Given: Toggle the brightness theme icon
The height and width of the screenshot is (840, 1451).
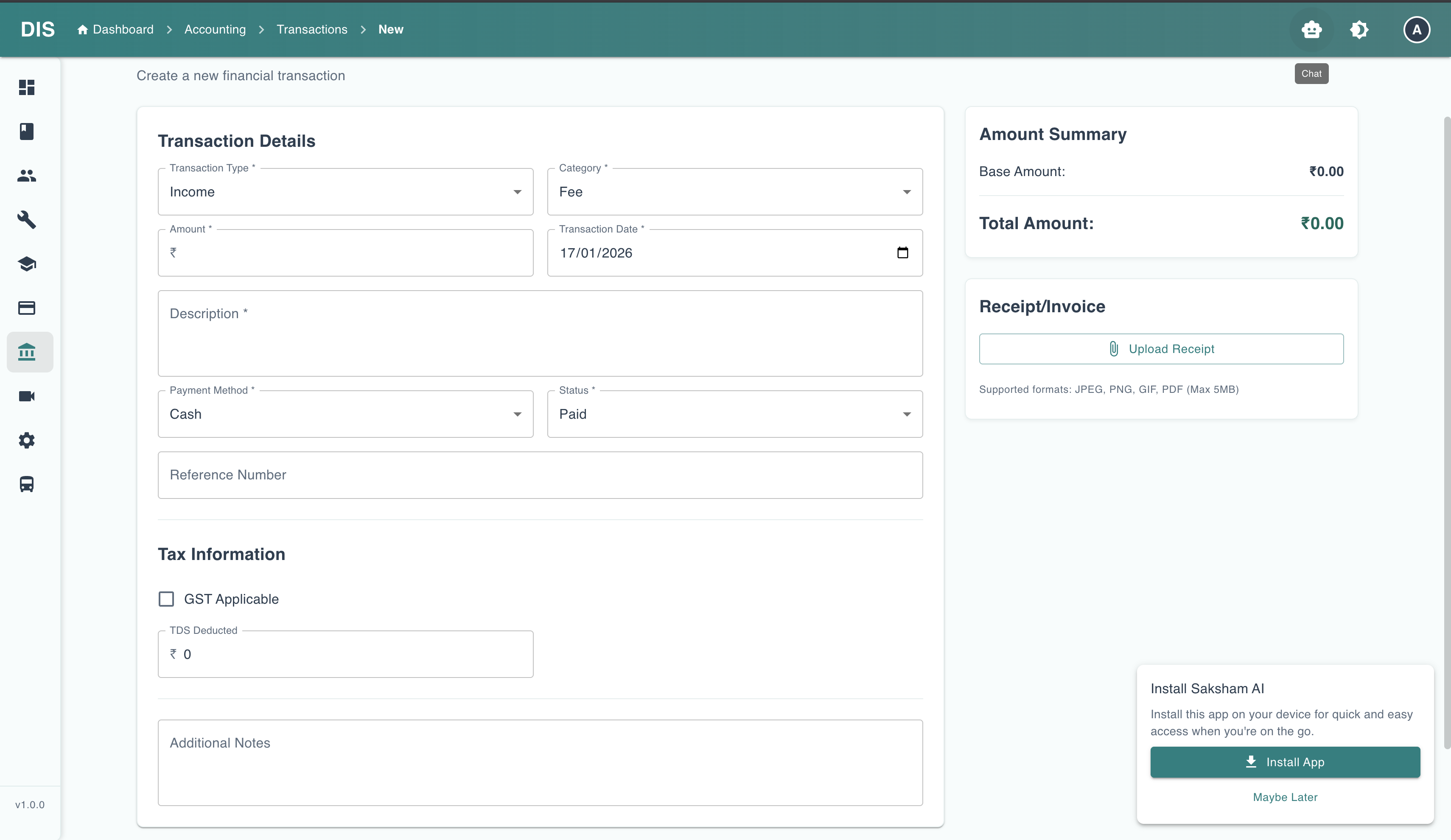Looking at the screenshot, I should tap(1359, 29).
